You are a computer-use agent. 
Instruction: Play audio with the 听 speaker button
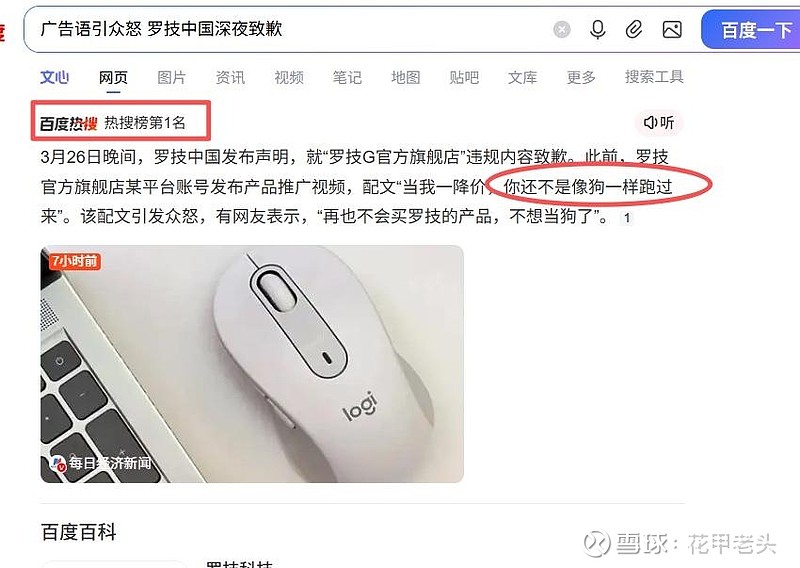pyautogui.click(x=659, y=122)
